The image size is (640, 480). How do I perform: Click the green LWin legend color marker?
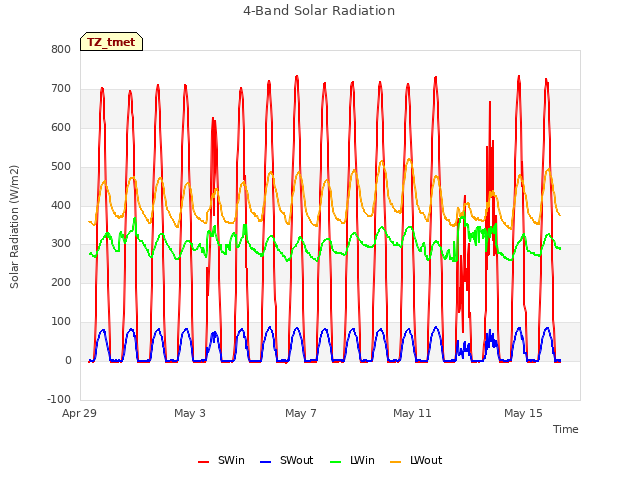[x=335, y=462]
